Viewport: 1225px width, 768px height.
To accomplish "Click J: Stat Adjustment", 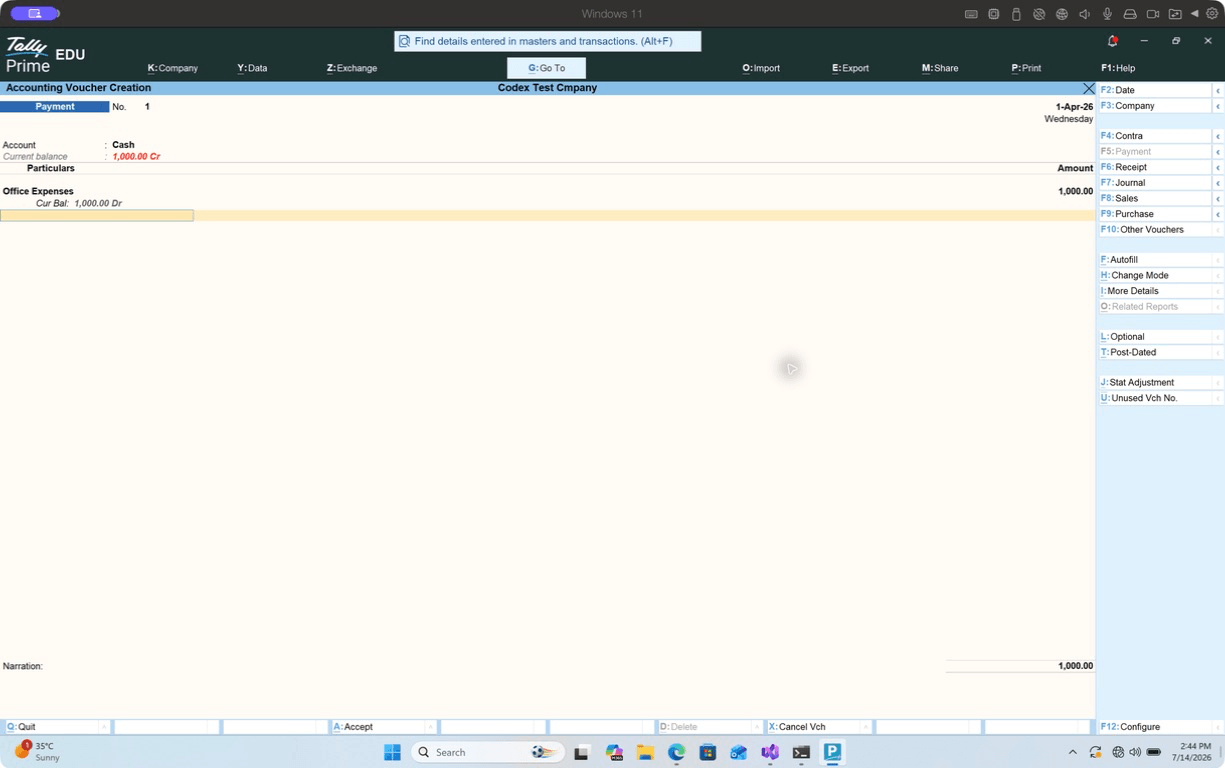I will (x=1155, y=383).
